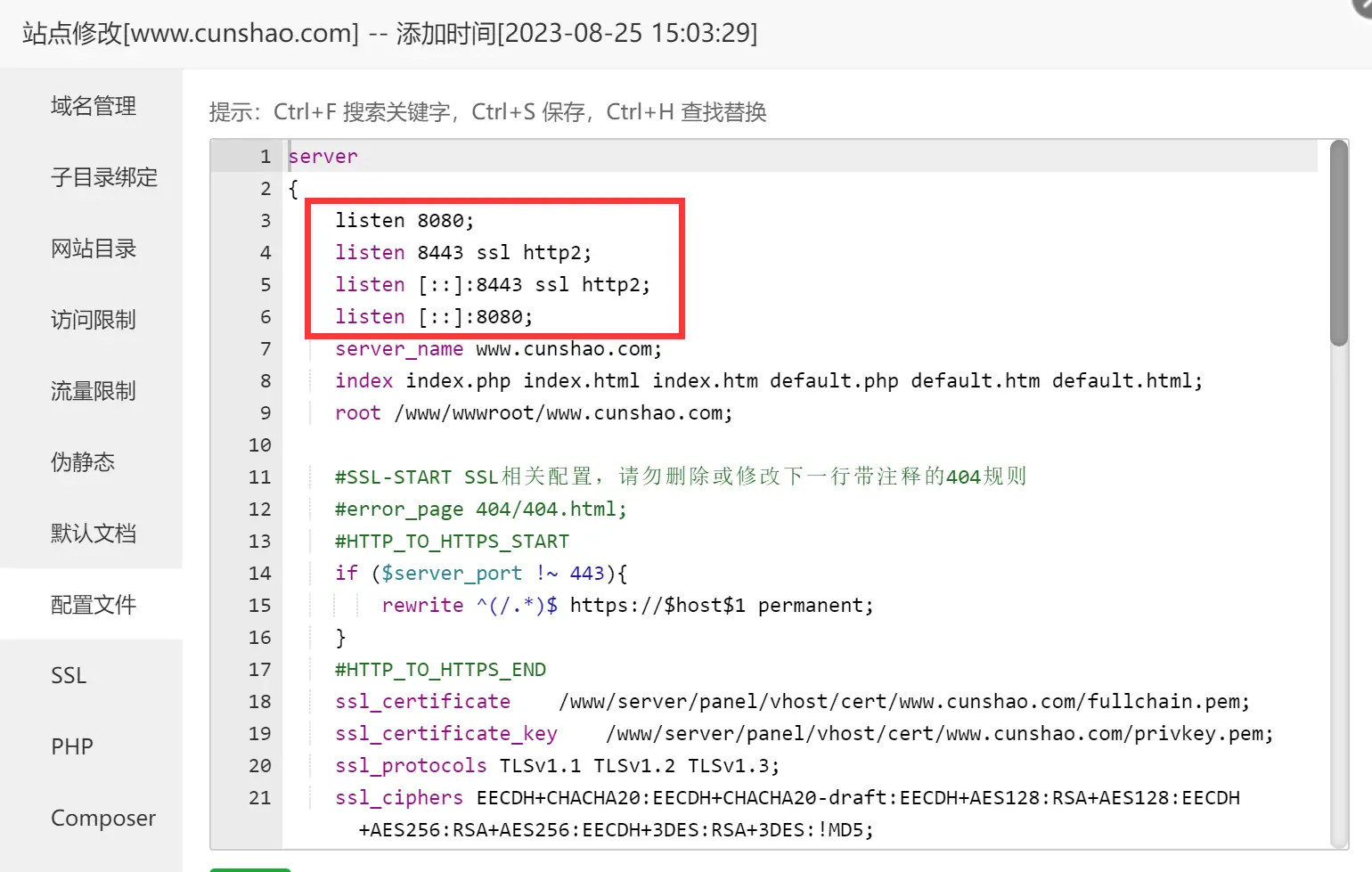The image size is (1372, 872).
Task: Switch to 子目录绑定 section
Action: click(x=103, y=177)
